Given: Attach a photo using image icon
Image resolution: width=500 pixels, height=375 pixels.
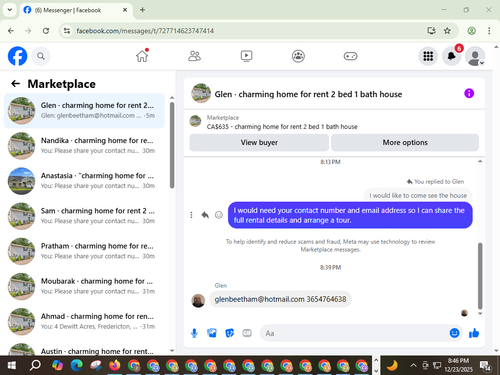Looking at the screenshot, I should click(212, 333).
